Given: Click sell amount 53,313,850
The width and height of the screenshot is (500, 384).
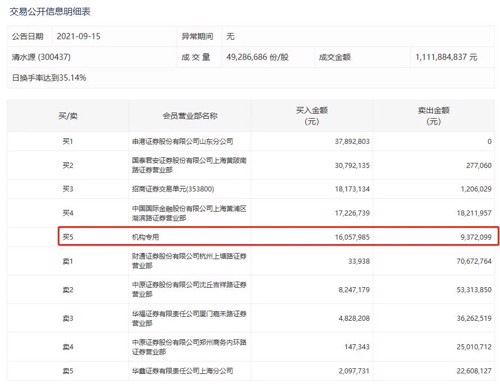Looking at the screenshot, I should tap(474, 290).
